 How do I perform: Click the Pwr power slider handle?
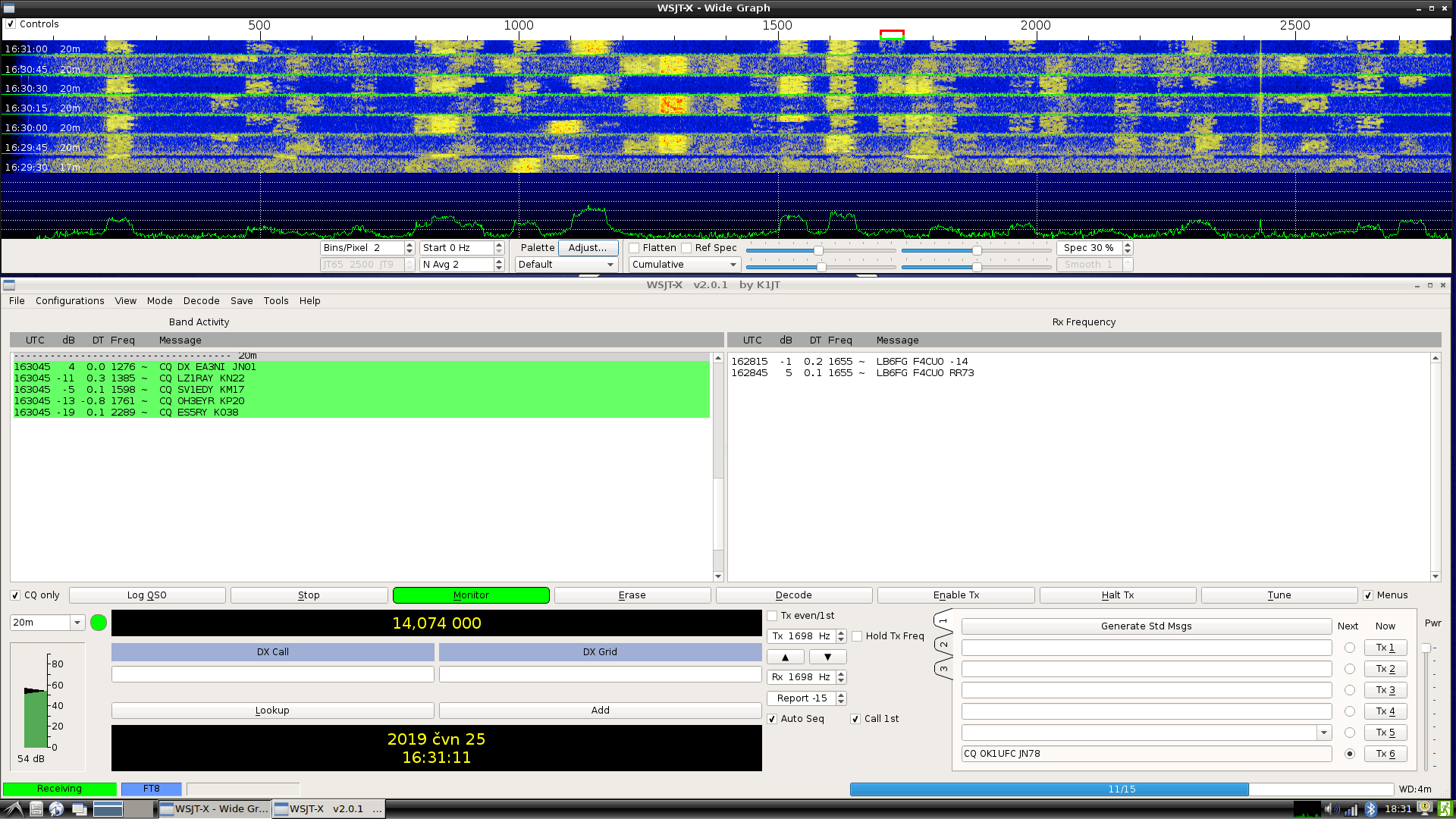pyautogui.click(x=1426, y=648)
